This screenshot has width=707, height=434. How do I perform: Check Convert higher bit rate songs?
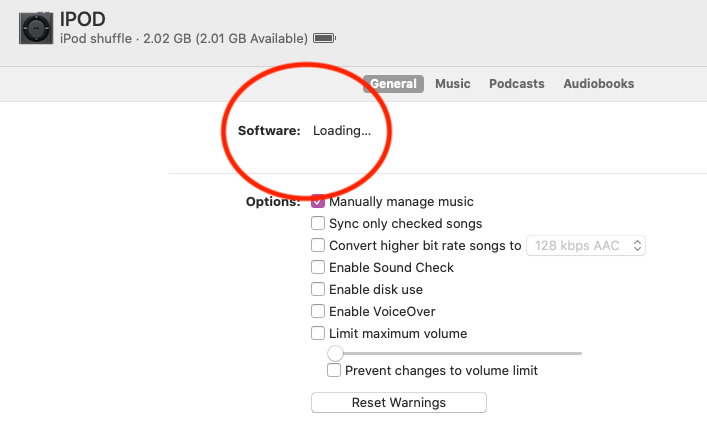(x=318, y=245)
